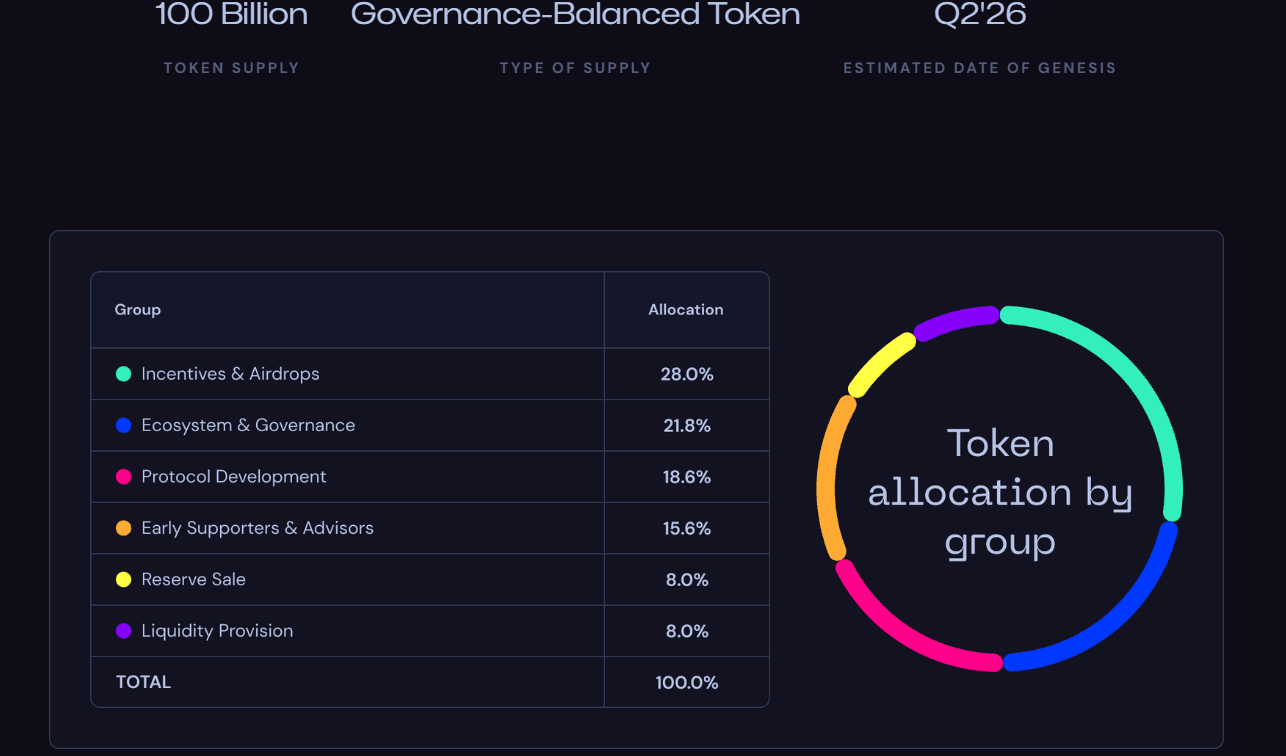Click the 100 Billion heading
This screenshot has height=756, width=1286.
[232, 14]
